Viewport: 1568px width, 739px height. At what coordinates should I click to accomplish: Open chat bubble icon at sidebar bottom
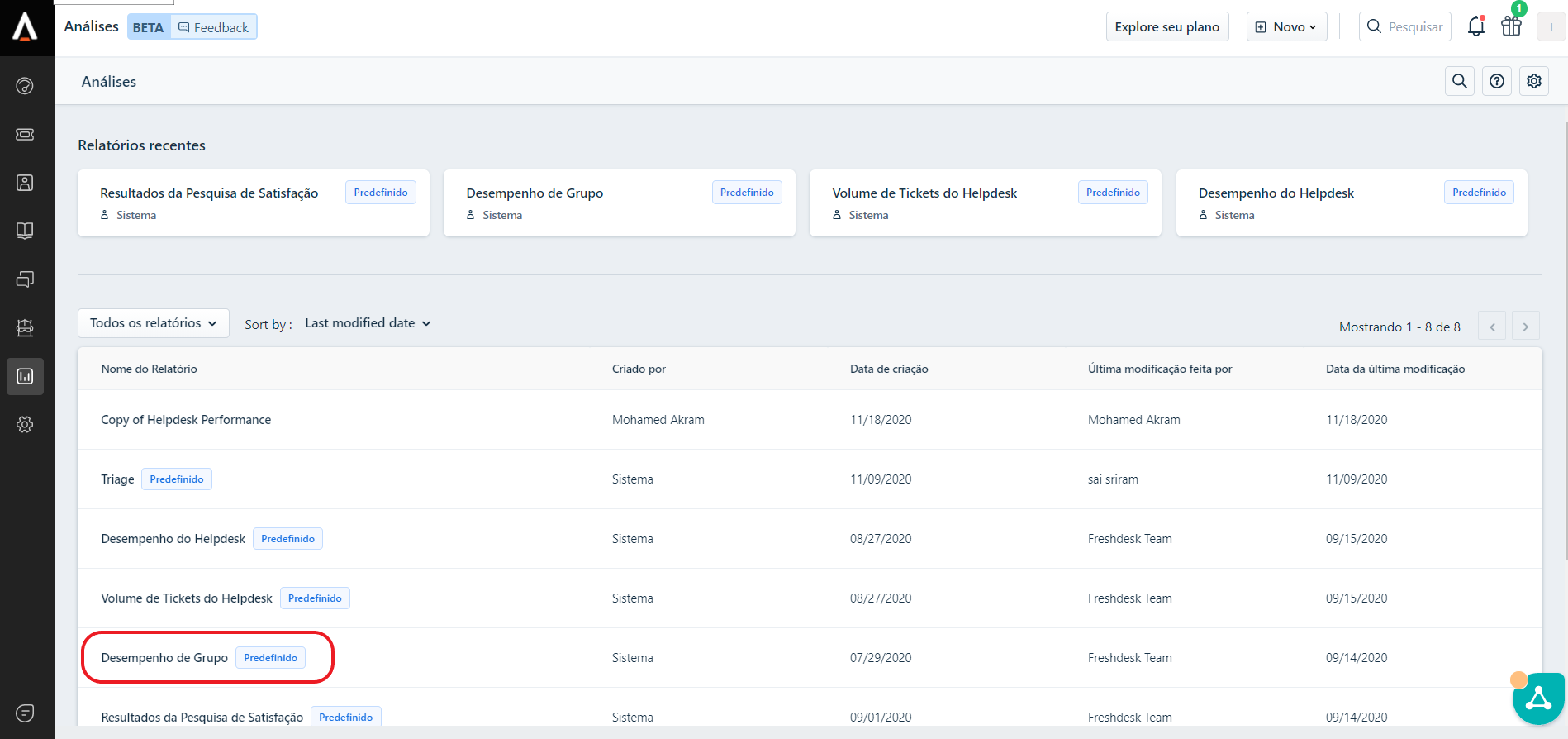25,713
